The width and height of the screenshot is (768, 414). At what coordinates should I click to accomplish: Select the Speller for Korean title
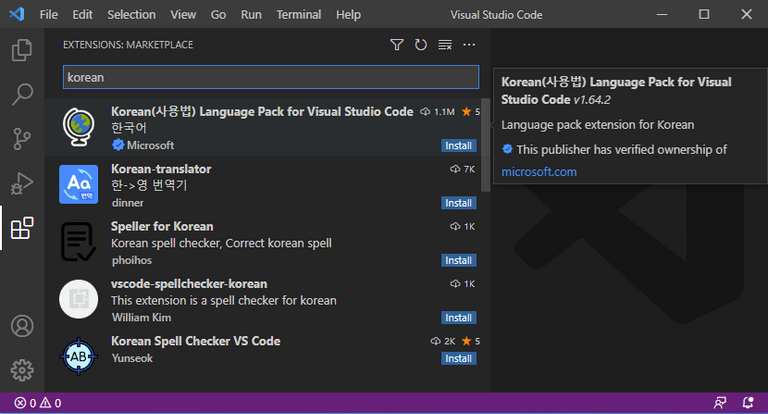[x=162, y=226]
